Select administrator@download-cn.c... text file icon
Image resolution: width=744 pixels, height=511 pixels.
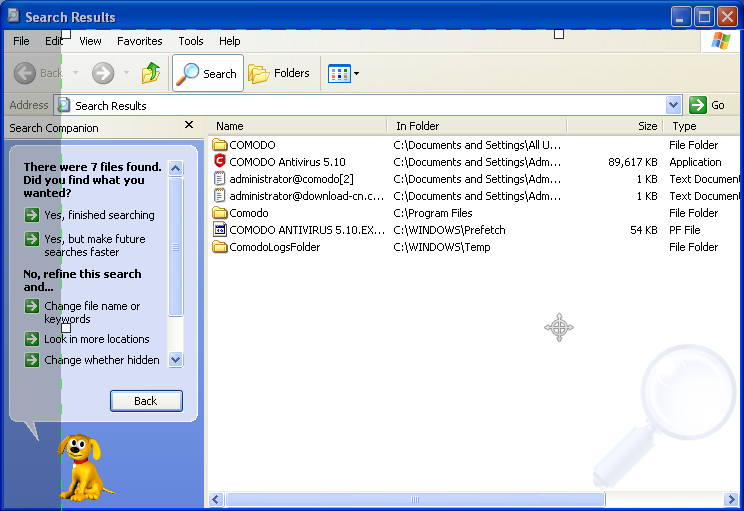[x=219, y=195]
